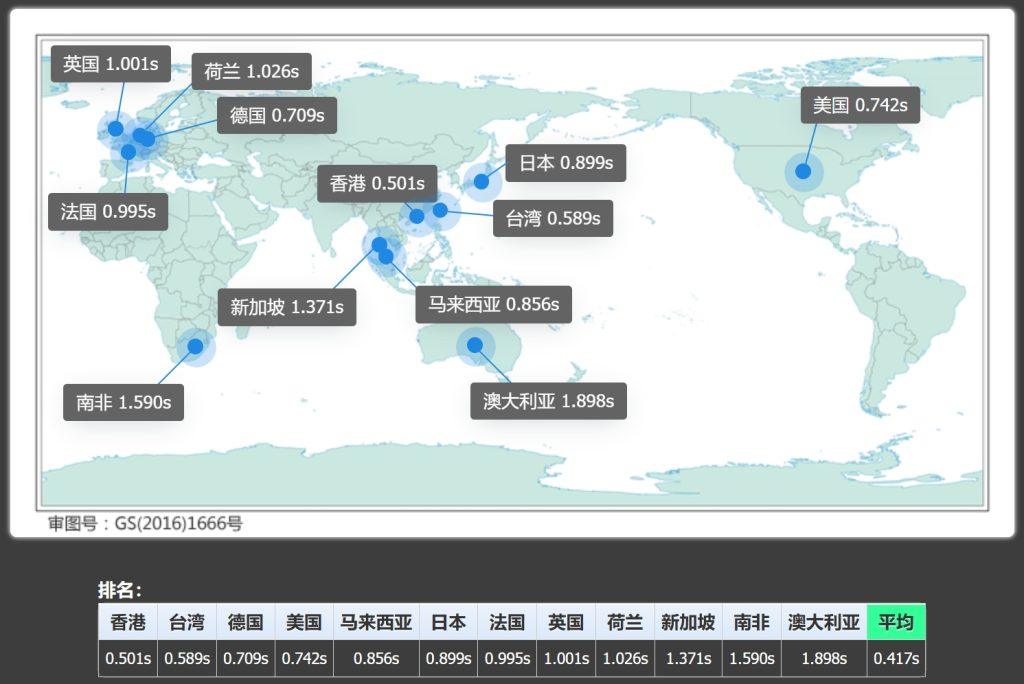Click the 香港 0.501s map label
The height and width of the screenshot is (684, 1024).
coord(377,184)
